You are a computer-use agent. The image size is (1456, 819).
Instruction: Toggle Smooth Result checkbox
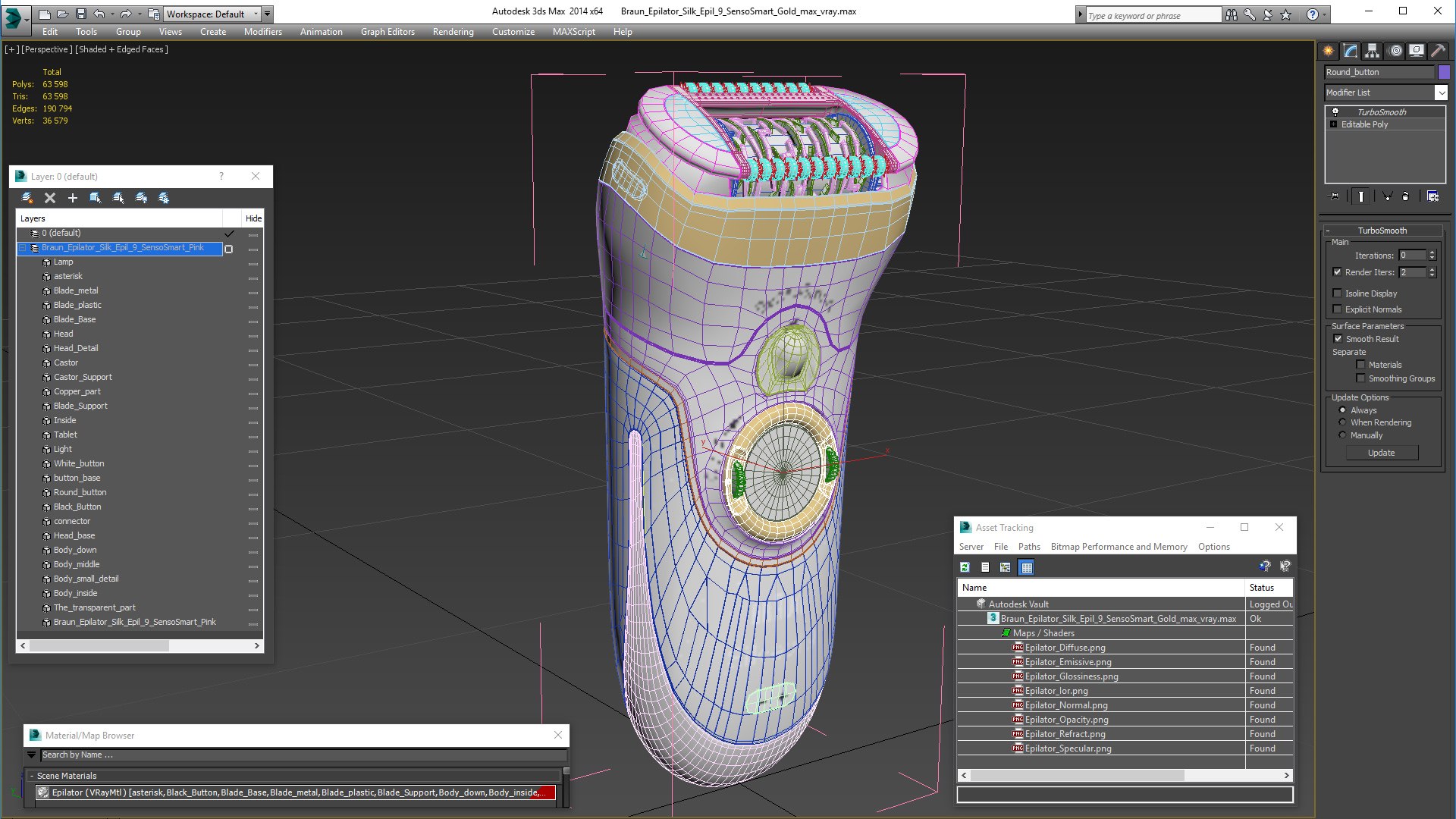(x=1338, y=339)
